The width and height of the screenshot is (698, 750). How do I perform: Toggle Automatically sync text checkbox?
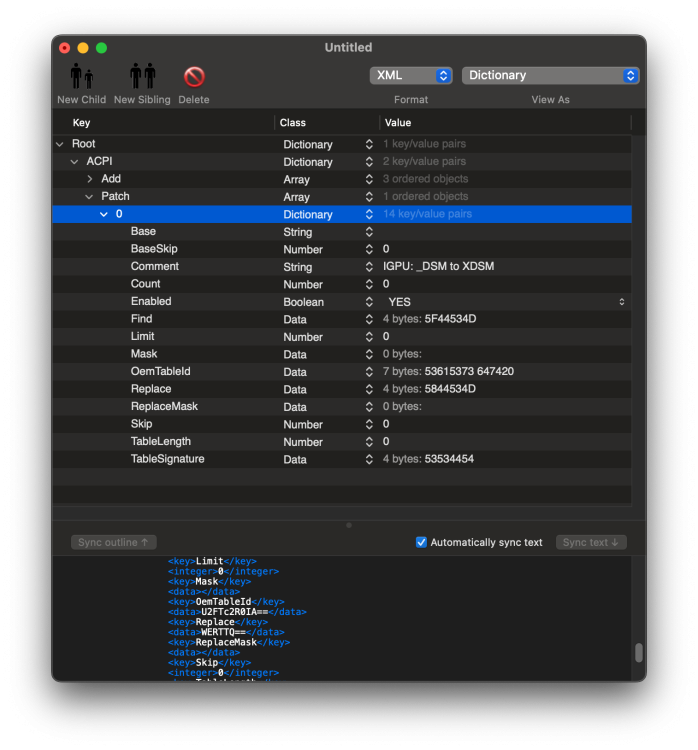(x=421, y=542)
